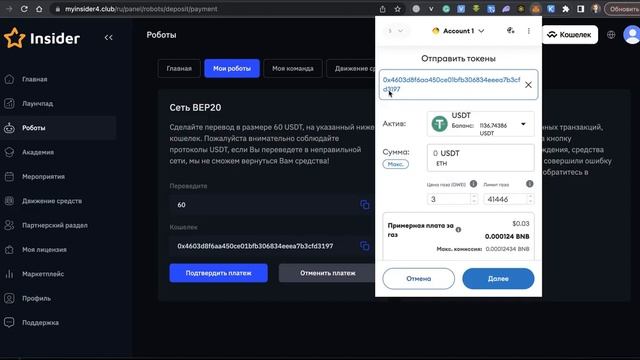The height and width of the screenshot is (360, 640).
Task: Open MetaMask network selector
Action: 396,31
